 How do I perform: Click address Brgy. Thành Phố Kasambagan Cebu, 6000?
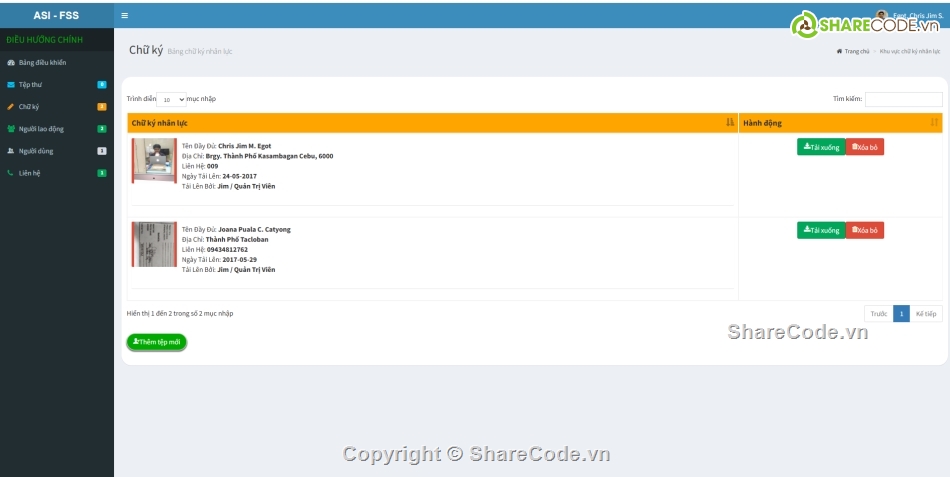[270, 156]
